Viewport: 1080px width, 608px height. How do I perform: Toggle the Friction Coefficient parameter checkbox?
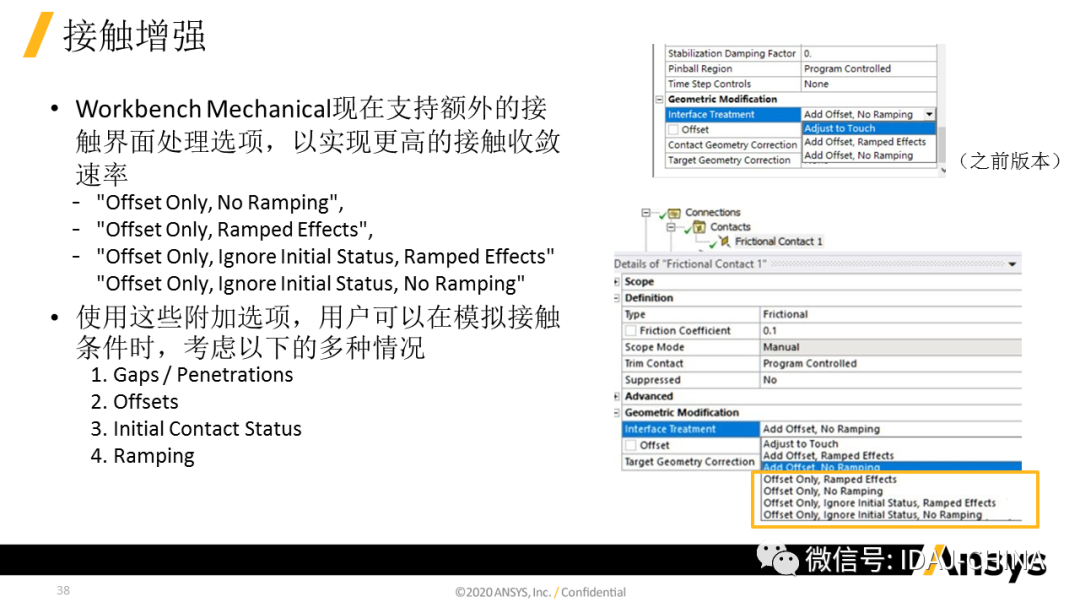(x=631, y=331)
